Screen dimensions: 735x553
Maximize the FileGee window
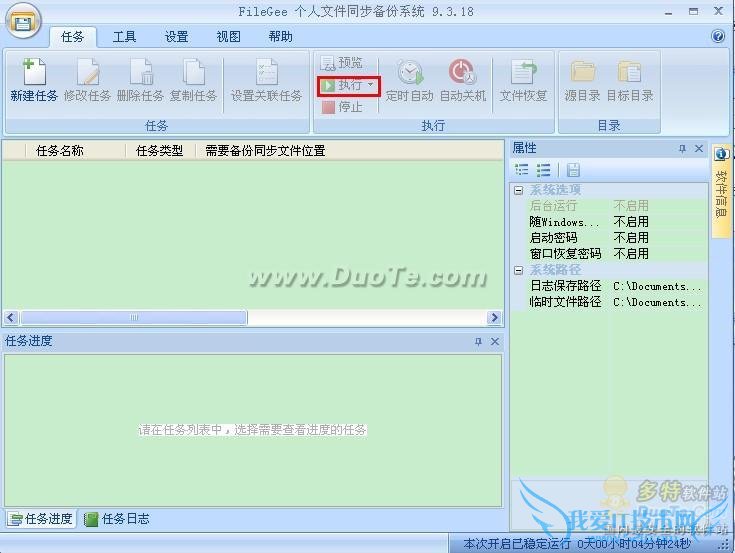pyautogui.click(x=693, y=12)
